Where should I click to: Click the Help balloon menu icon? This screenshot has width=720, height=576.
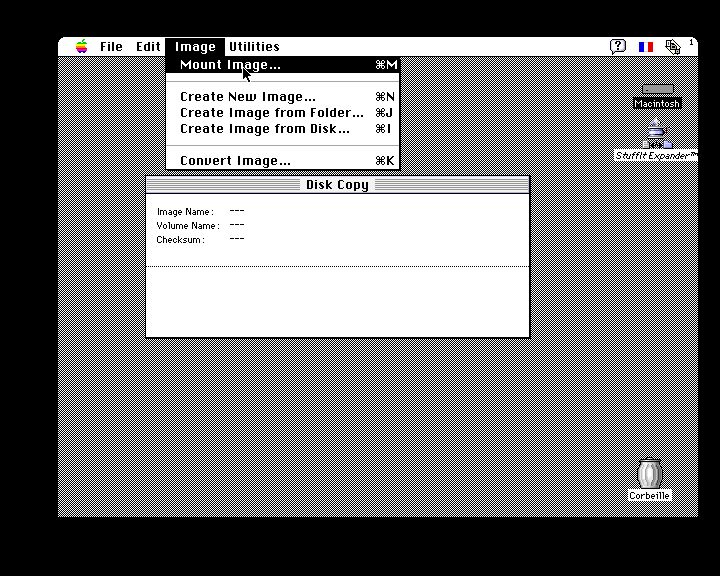pyautogui.click(x=618, y=47)
